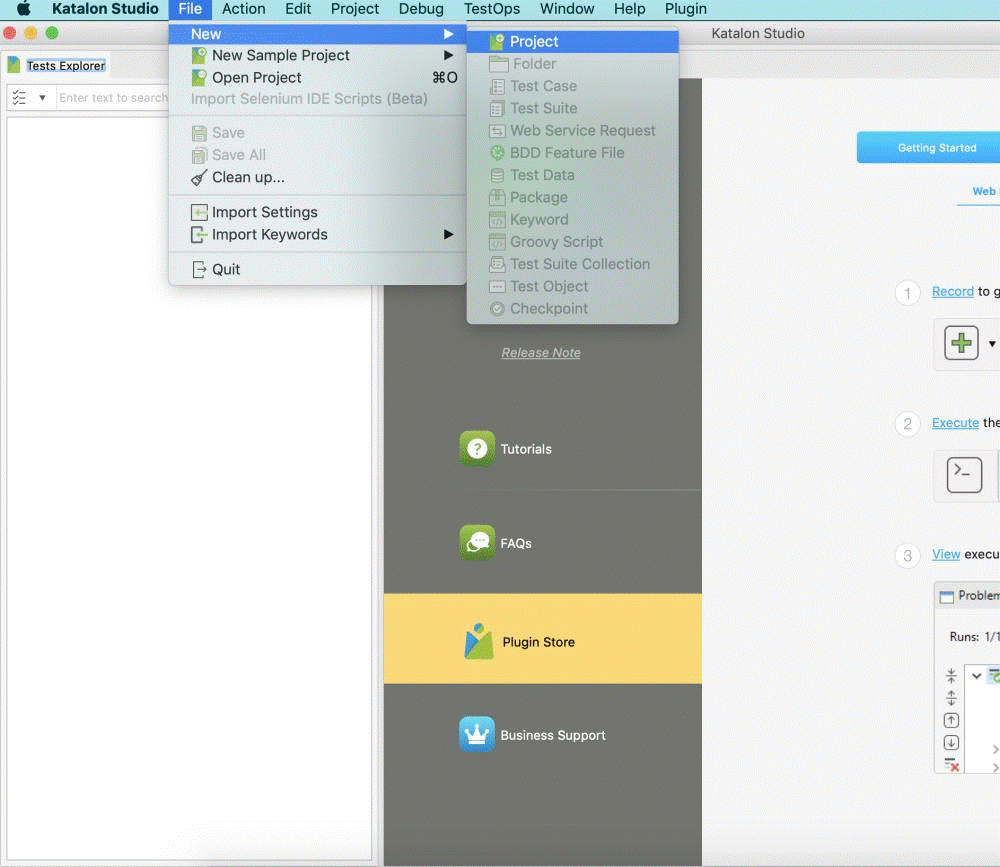Screen dimensions: 1000x867
Task: Select Test Data submenu entry
Action: (x=572, y=175)
